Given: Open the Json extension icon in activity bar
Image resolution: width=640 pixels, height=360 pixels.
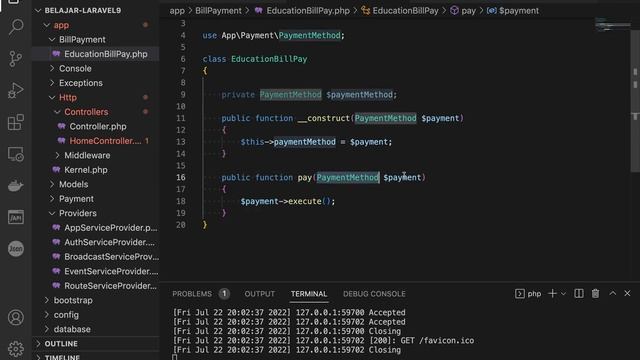Looking at the screenshot, I should coord(16,249).
